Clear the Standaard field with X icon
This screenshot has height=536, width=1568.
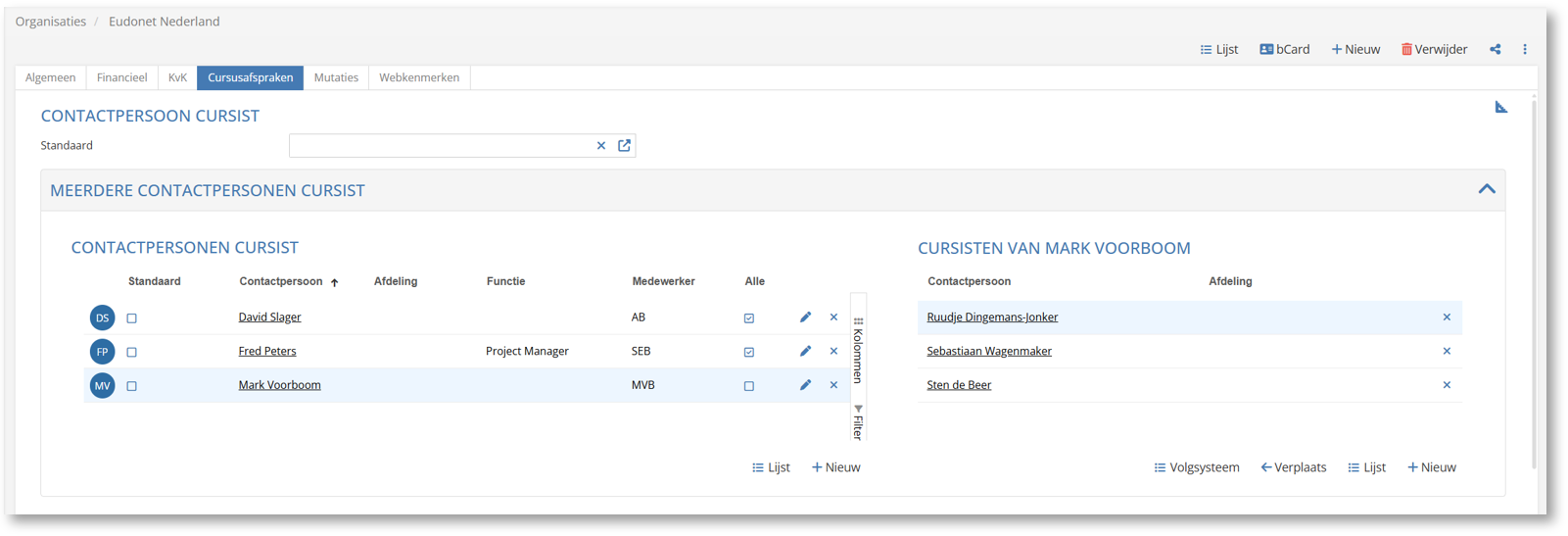coord(601,146)
